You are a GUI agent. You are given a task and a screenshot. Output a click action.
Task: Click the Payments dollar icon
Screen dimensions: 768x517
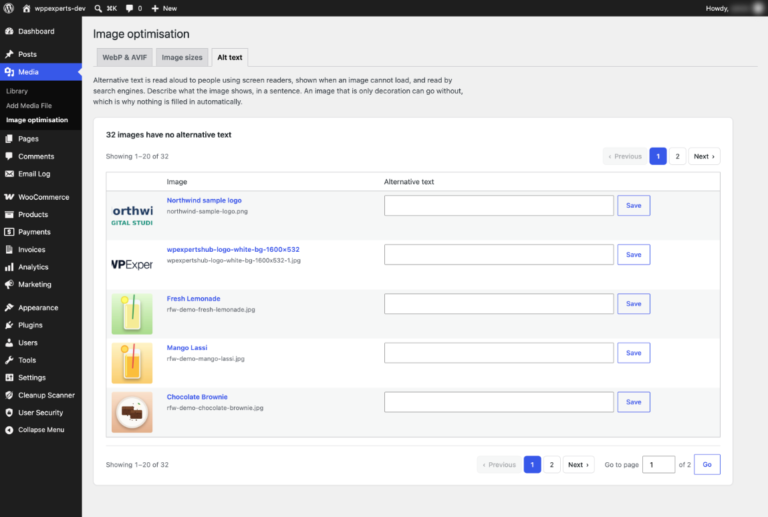tap(9, 232)
